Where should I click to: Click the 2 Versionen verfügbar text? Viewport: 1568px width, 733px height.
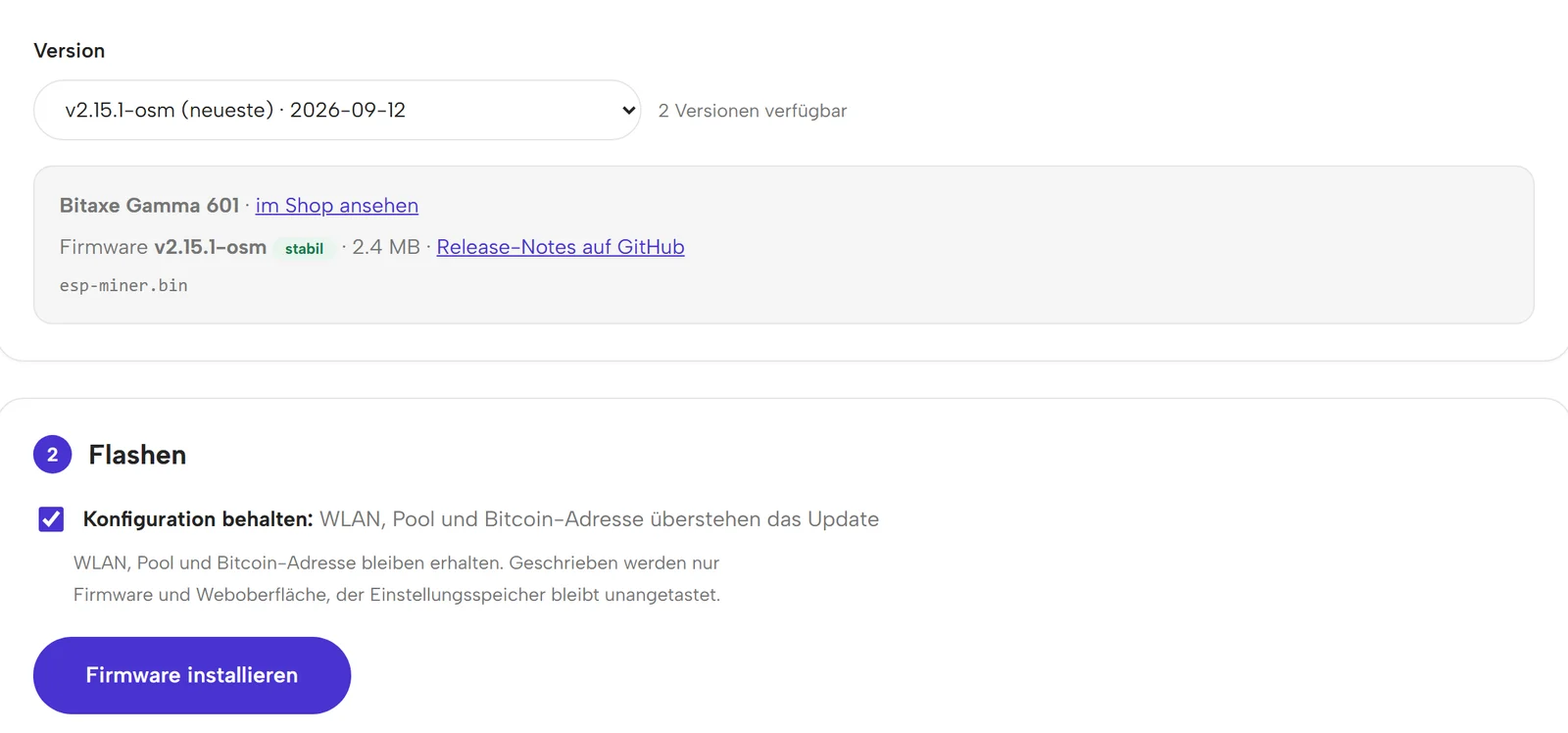point(753,111)
